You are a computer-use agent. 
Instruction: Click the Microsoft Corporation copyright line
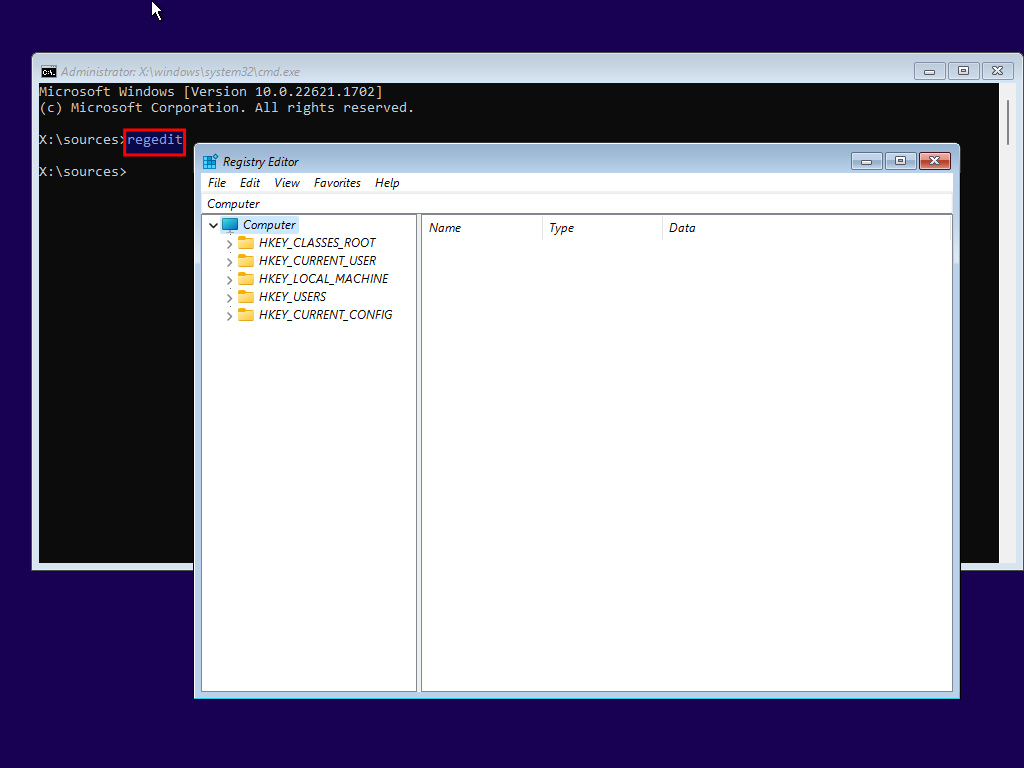tap(227, 108)
